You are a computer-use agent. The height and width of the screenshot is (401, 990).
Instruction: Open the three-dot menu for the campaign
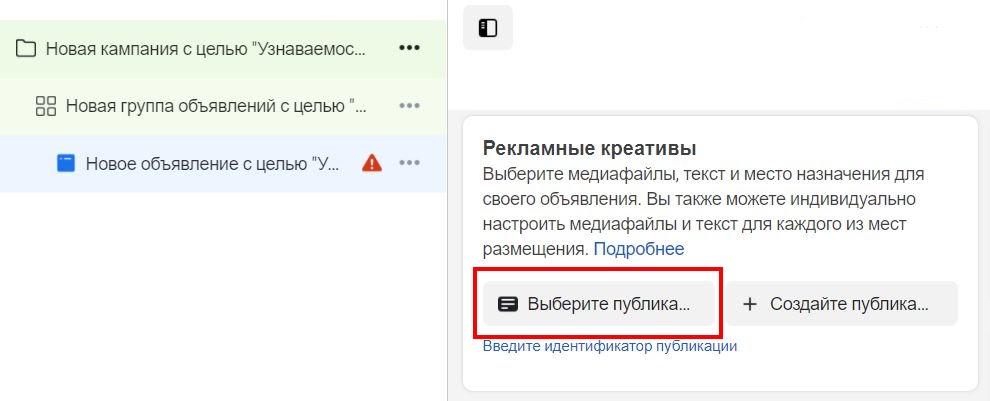click(409, 48)
